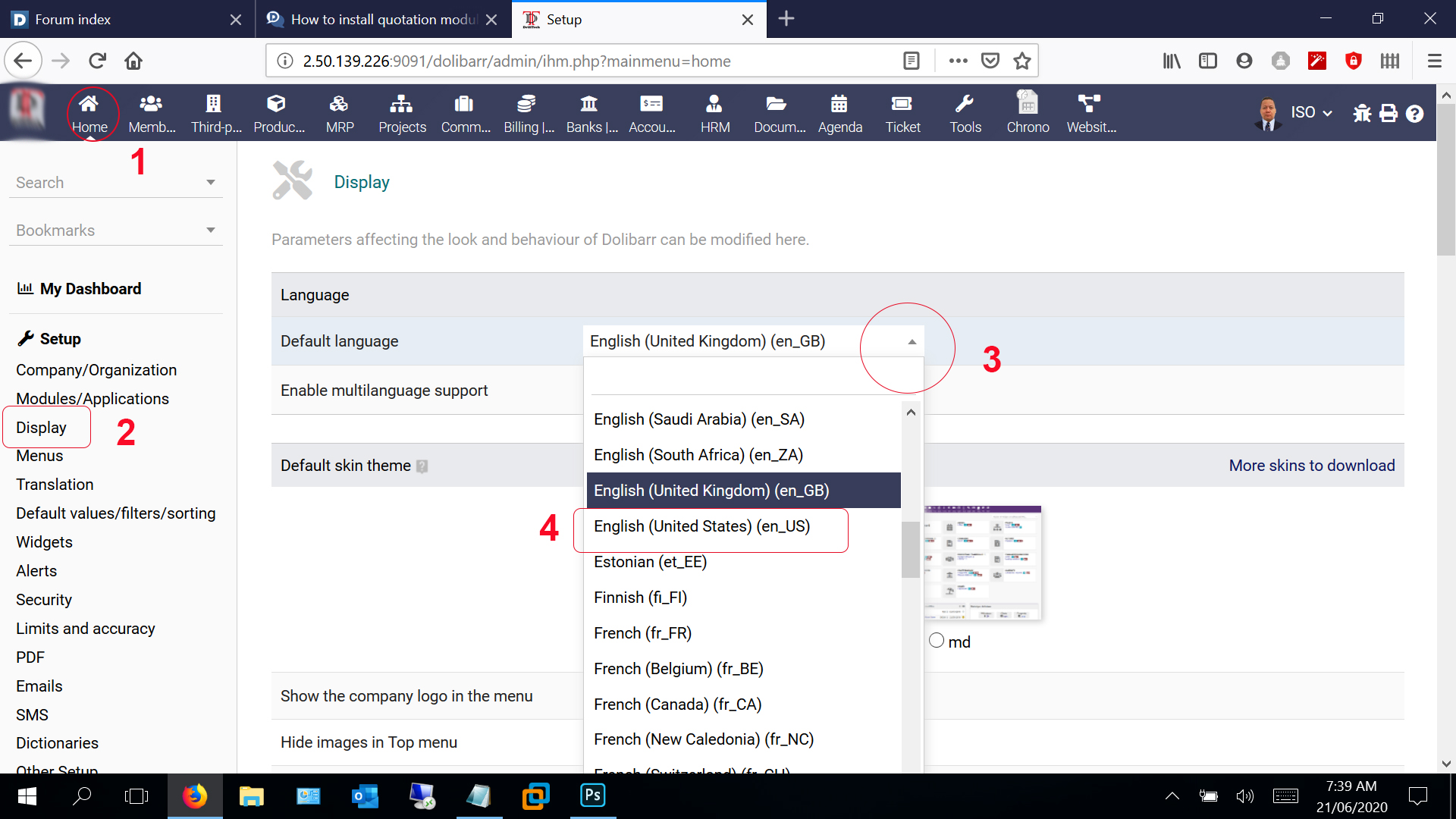
Task: Click the company logo in top left
Action: [x=27, y=110]
